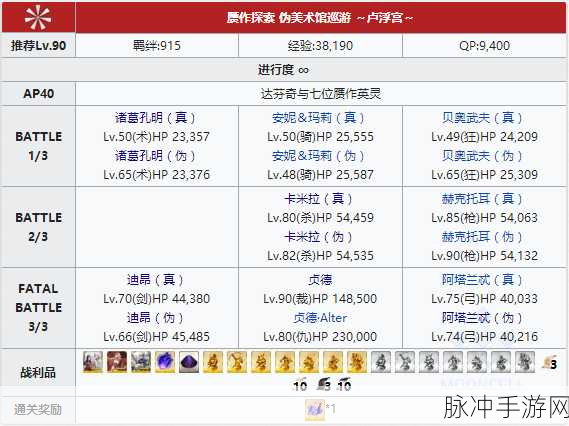The width and height of the screenshot is (569, 426).
Task: Open 卡米拉（伪）link
Action: point(319,237)
